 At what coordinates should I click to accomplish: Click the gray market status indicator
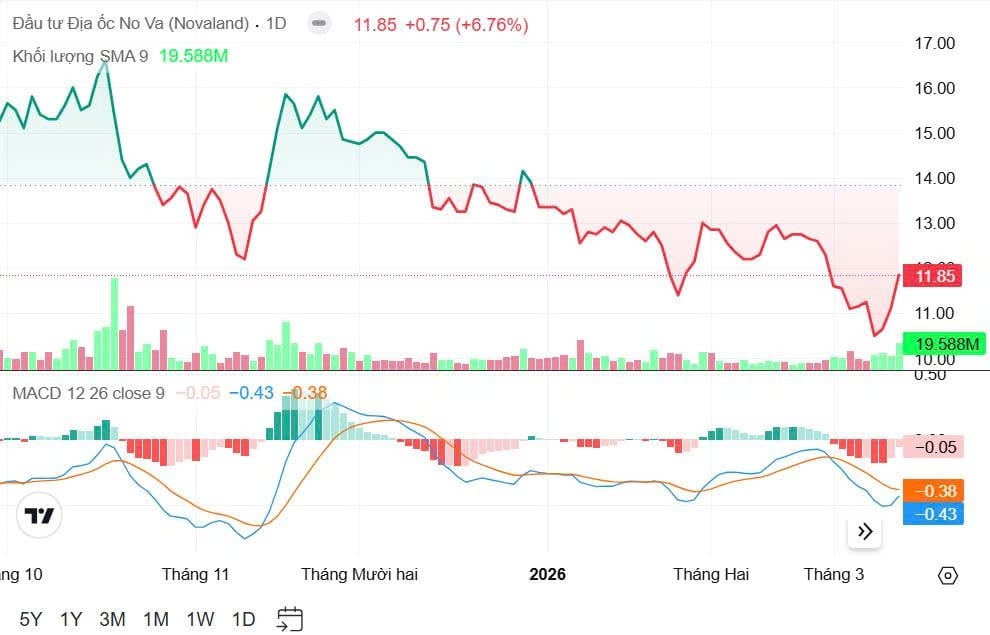click(319, 23)
